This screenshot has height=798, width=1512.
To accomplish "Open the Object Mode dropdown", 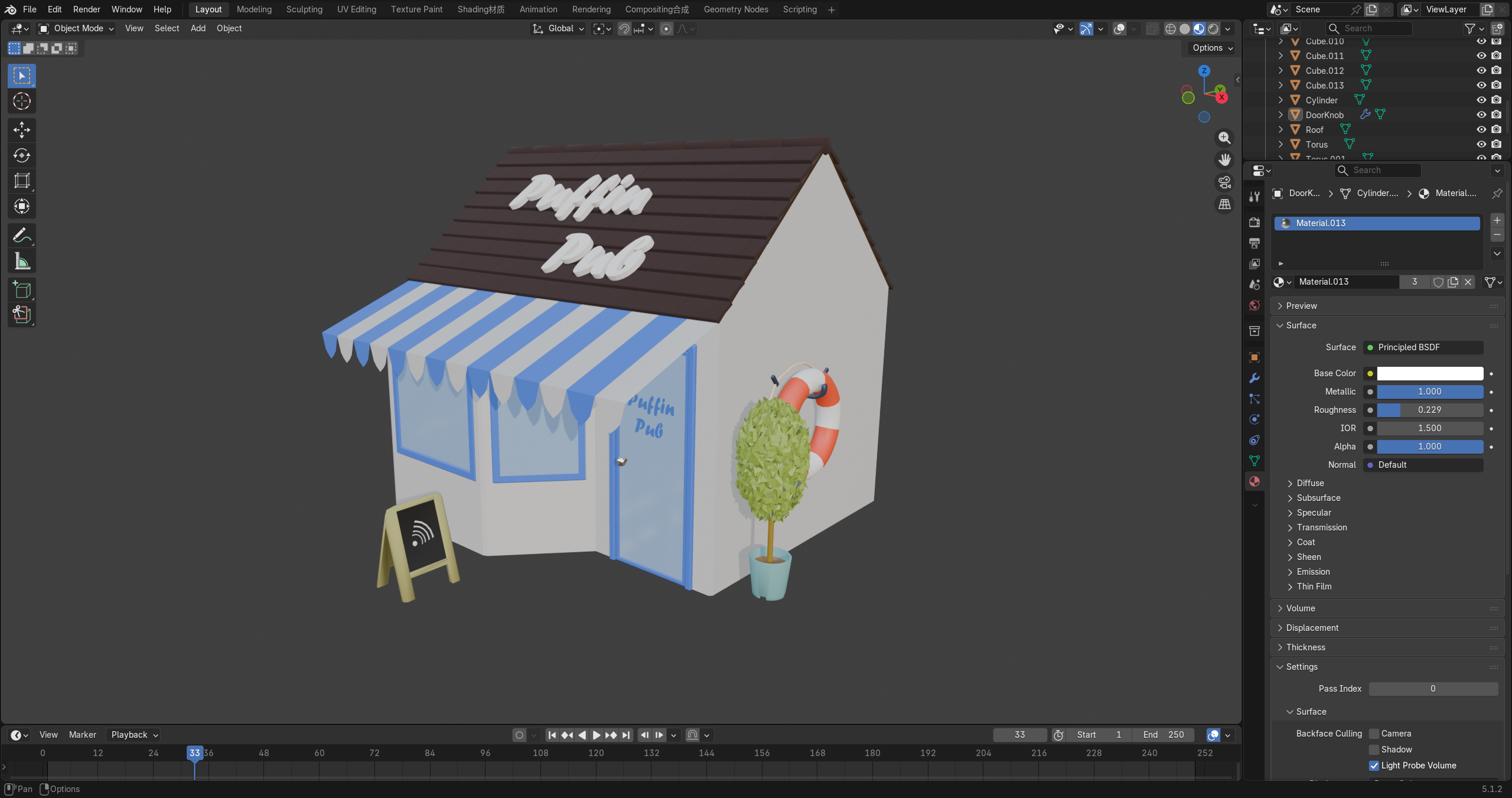I will click(76, 28).
